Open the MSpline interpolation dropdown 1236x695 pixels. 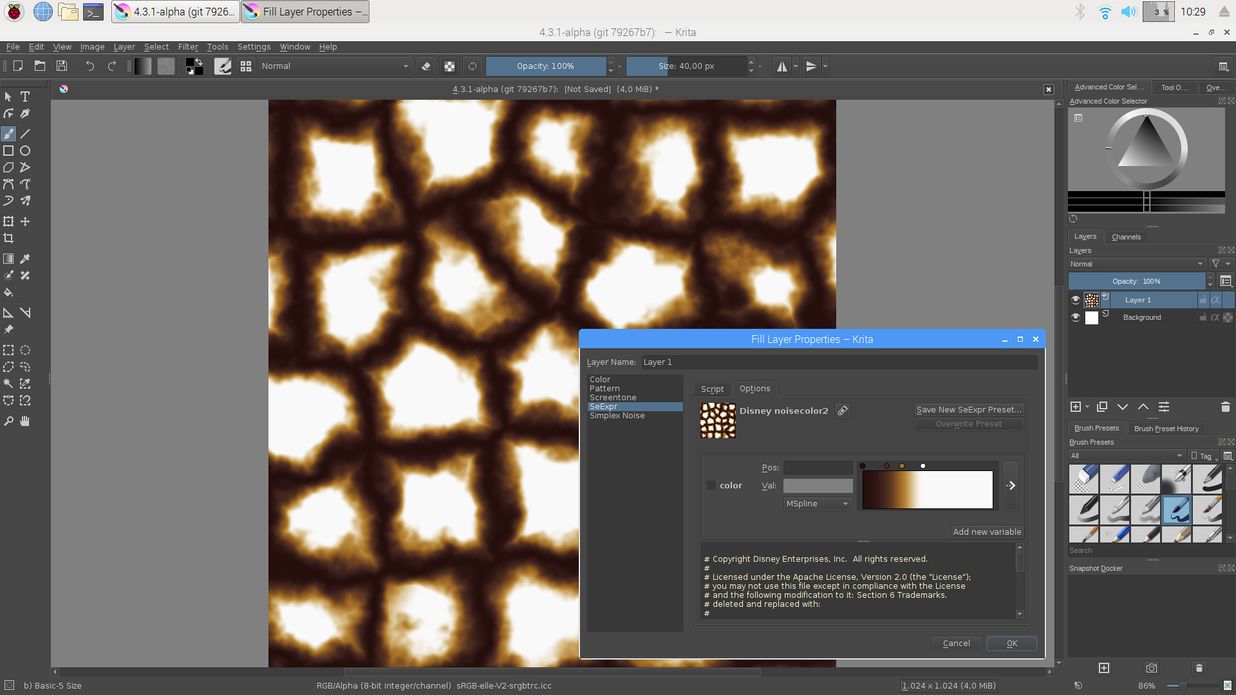click(817, 504)
